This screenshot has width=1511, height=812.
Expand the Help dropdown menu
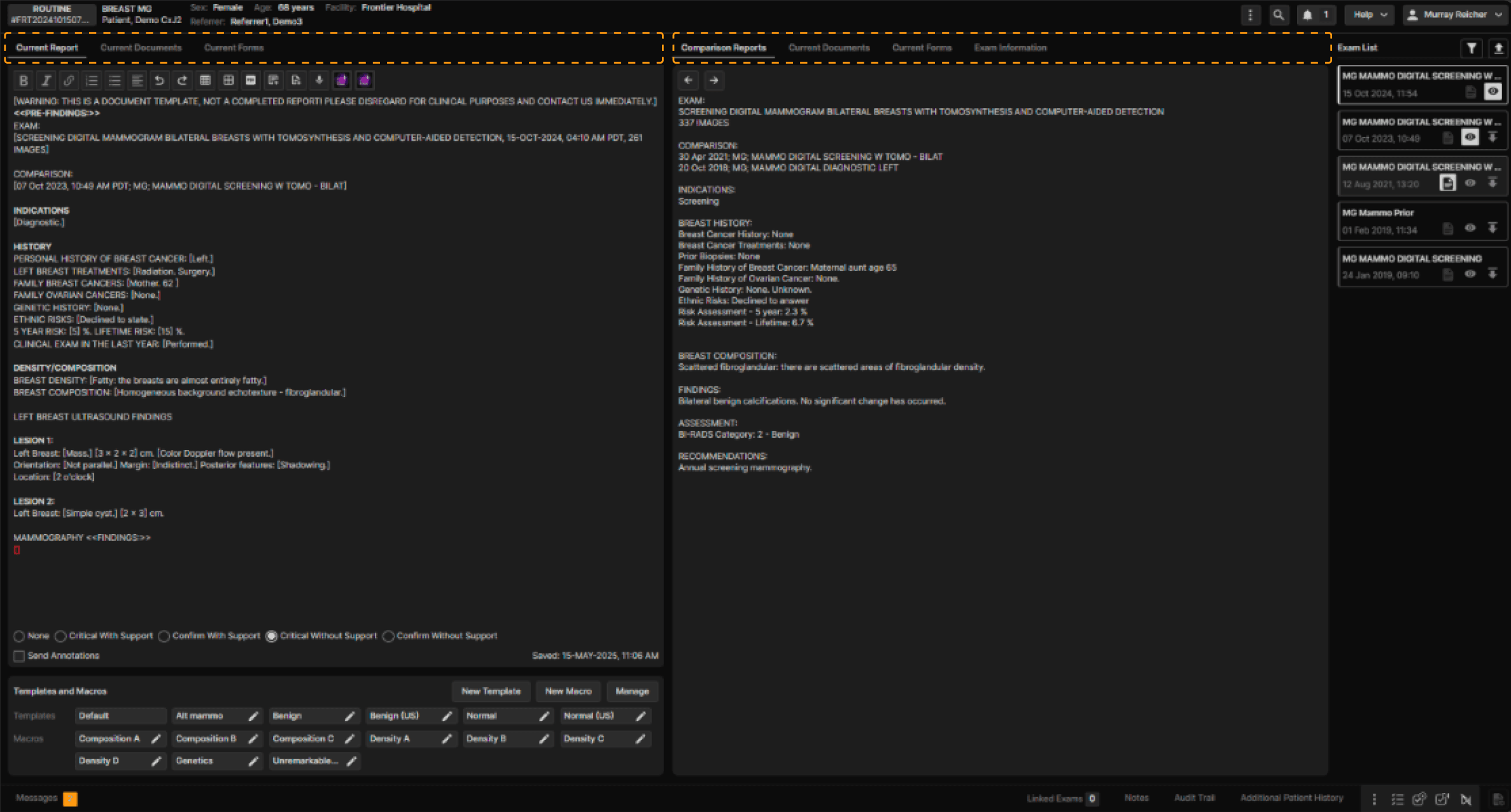[x=1370, y=15]
